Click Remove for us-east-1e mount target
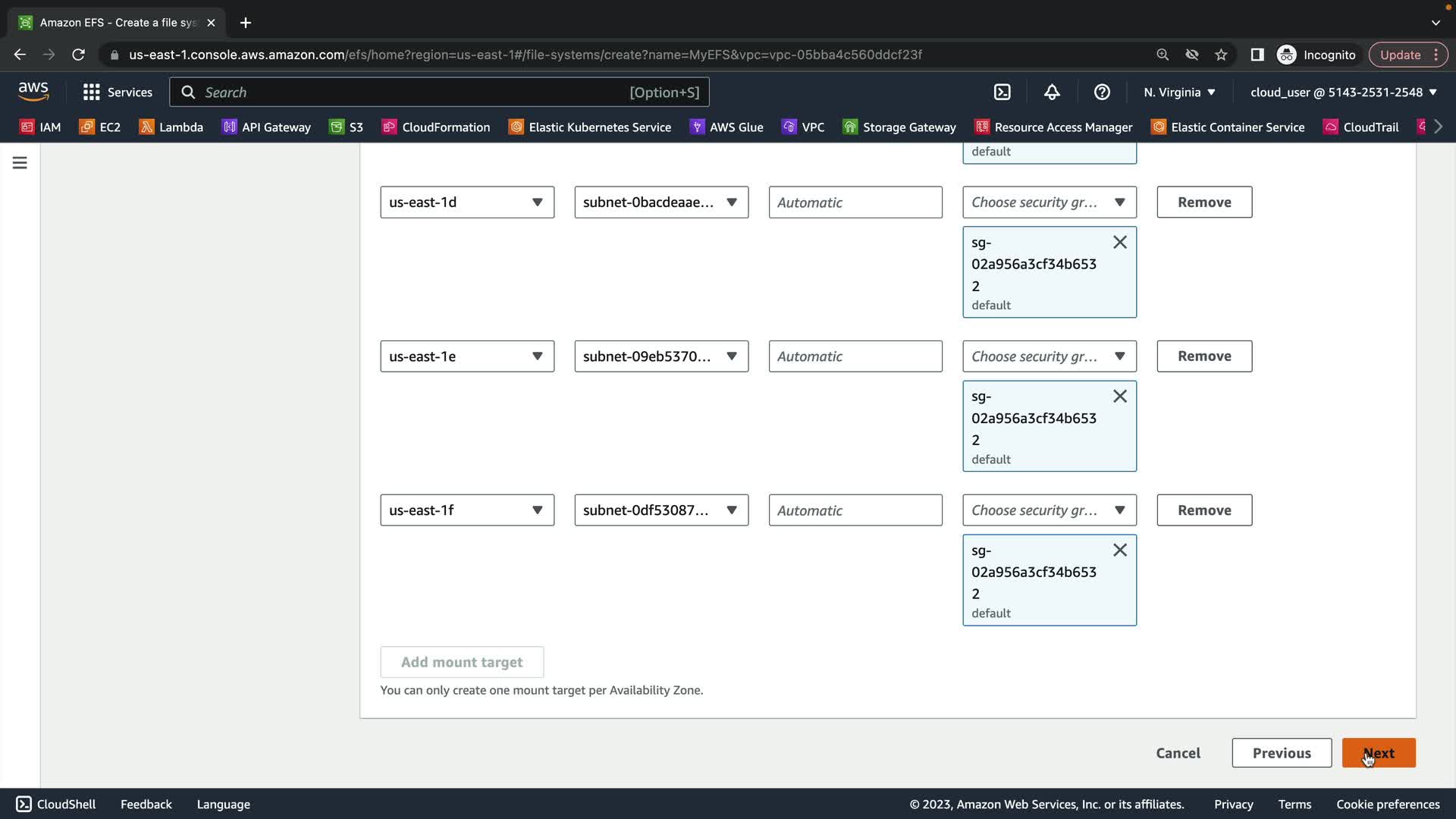Screen dimensions: 1456x819 [x=1203, y=356]
